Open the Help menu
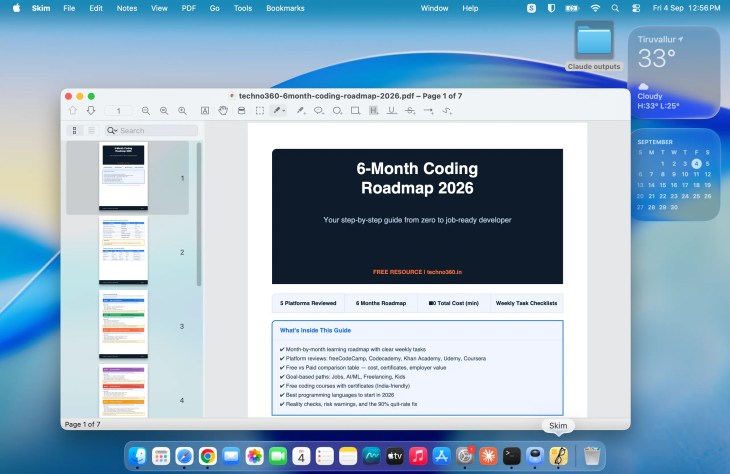The height and width of the screenshot is (474, 730). coord(470,8)
